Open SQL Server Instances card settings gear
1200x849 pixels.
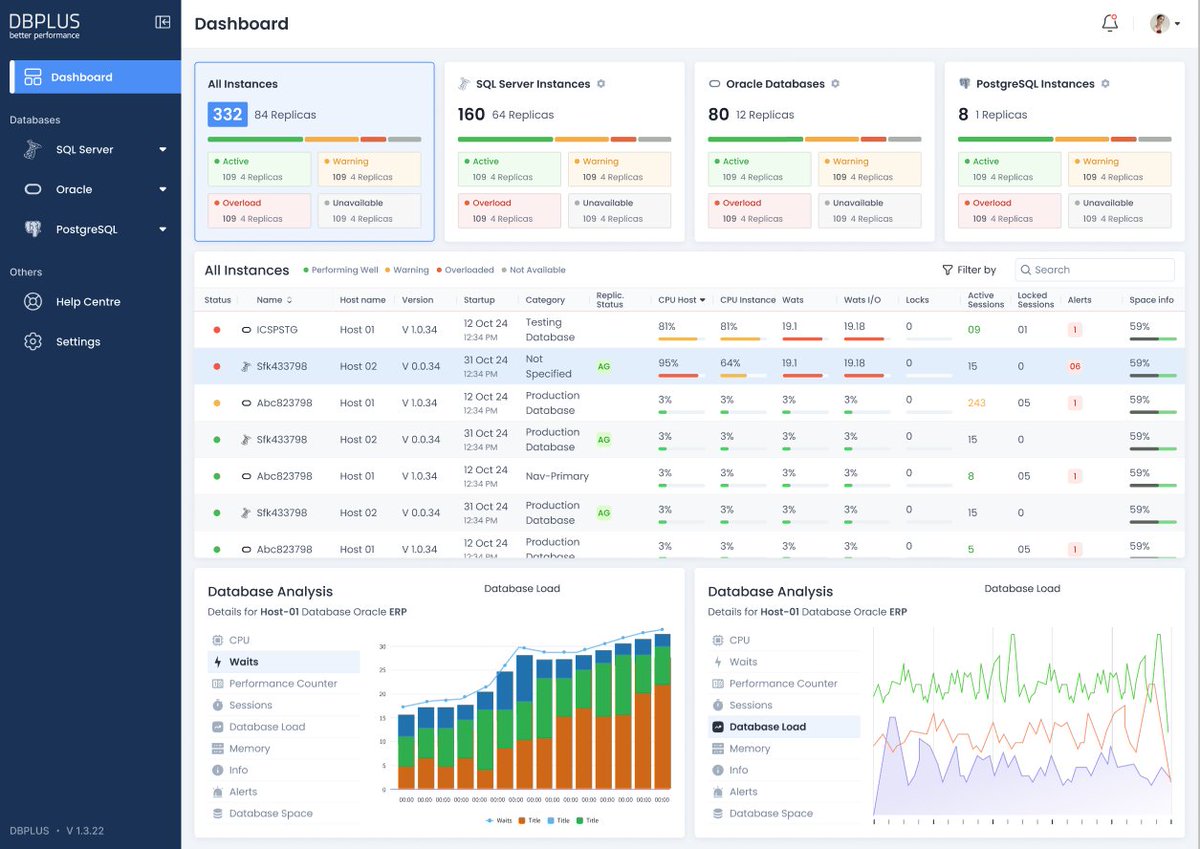pos(601,84)
